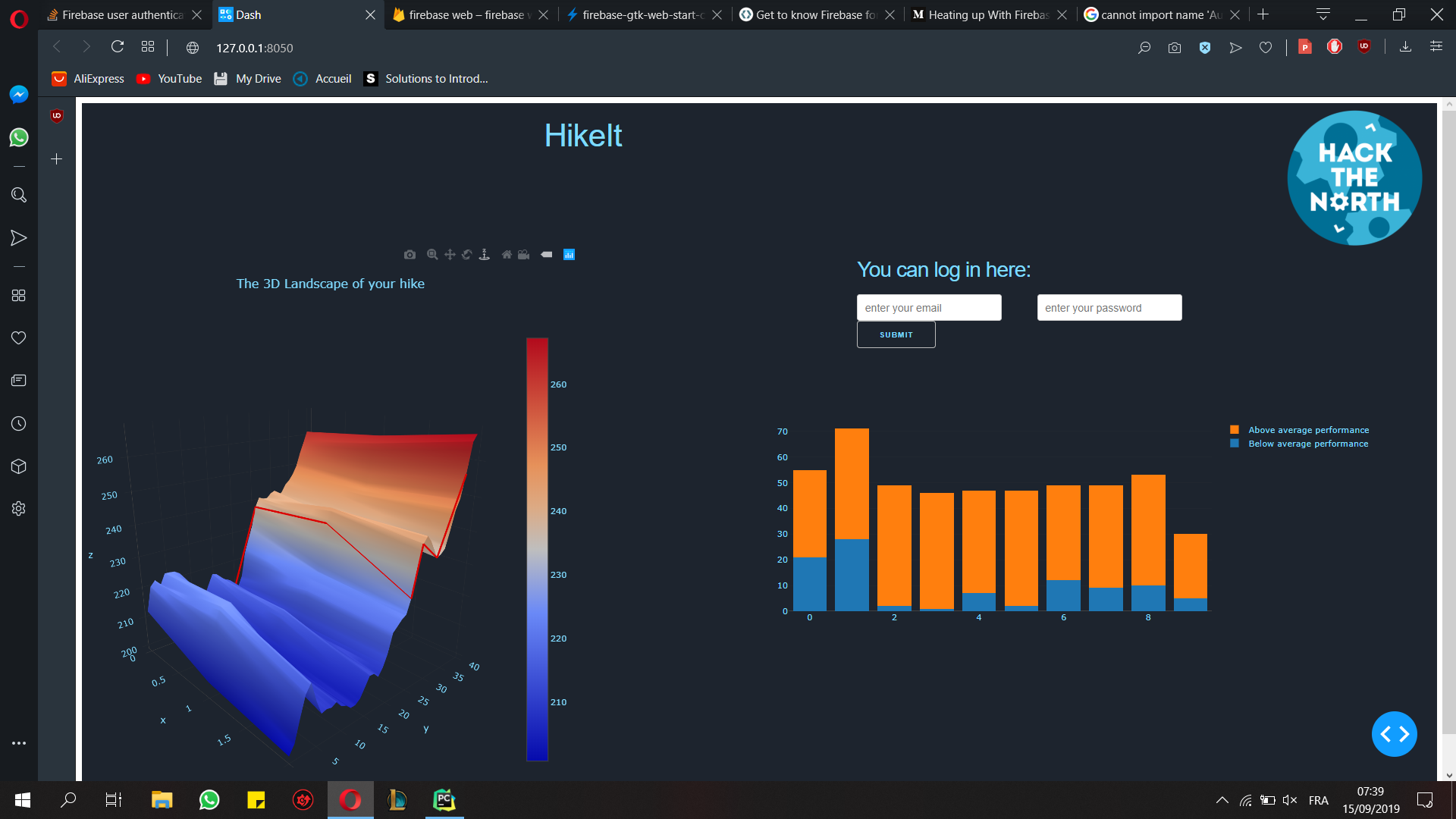Switch to Firebase user authentication tab
Viewport: 1456px width, 819px height.
(121, 14)
